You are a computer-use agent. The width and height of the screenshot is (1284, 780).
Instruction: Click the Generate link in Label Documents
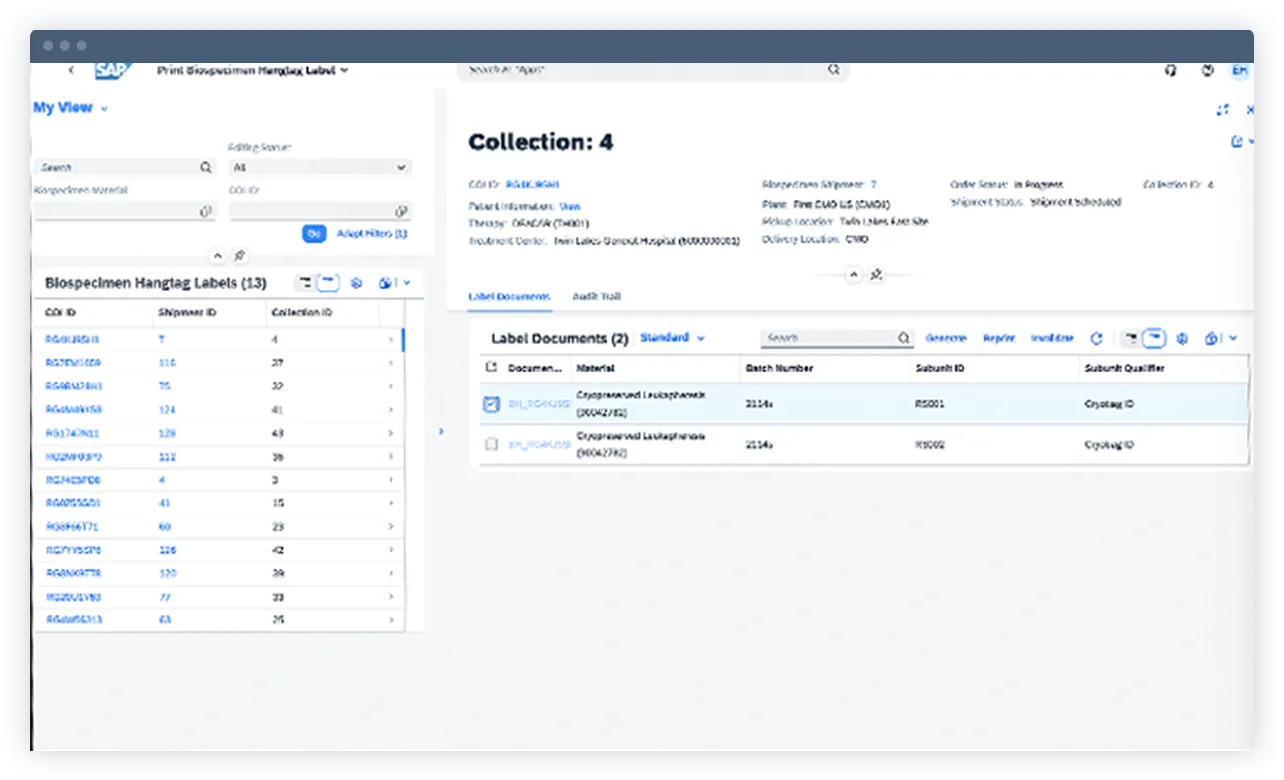[x=946, y=338]
